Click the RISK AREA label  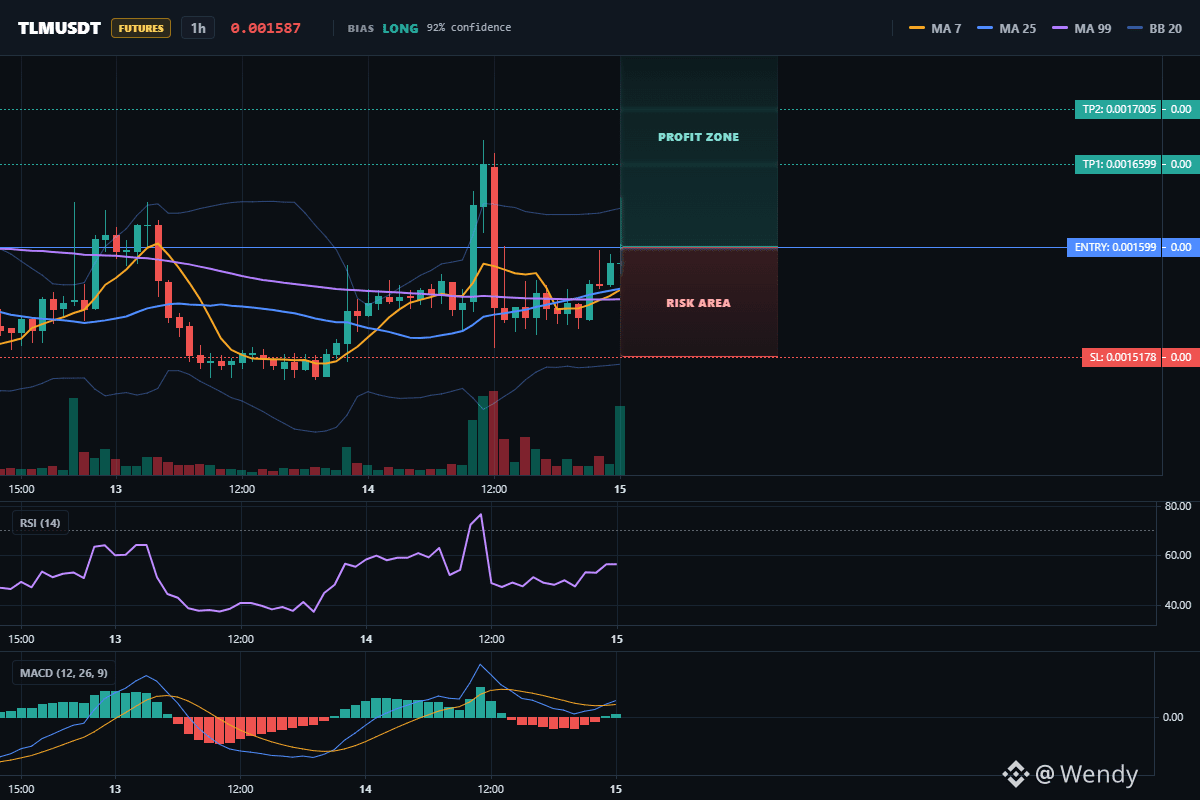coord(698,303)
